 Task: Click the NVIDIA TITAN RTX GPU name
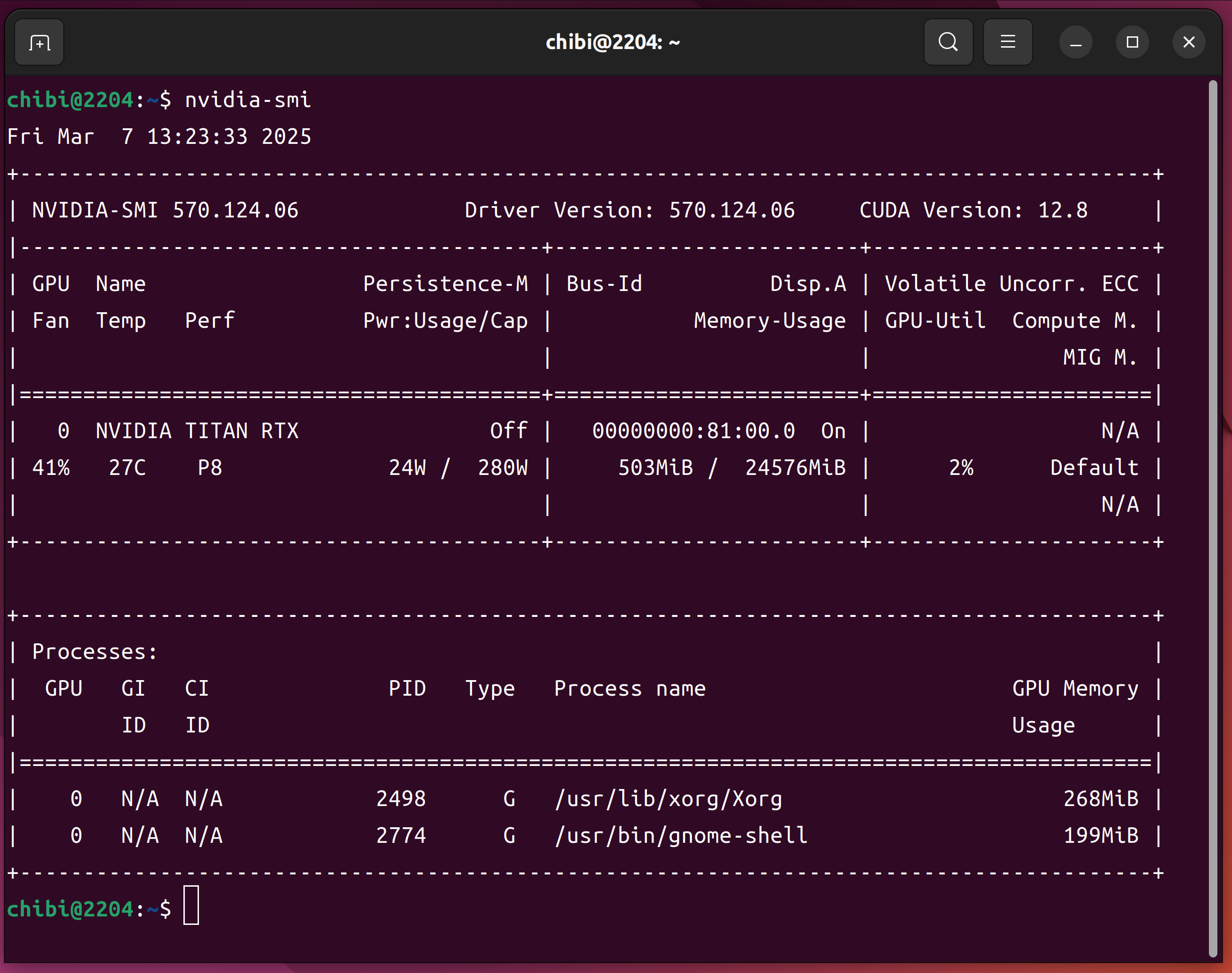pos(197,431)
